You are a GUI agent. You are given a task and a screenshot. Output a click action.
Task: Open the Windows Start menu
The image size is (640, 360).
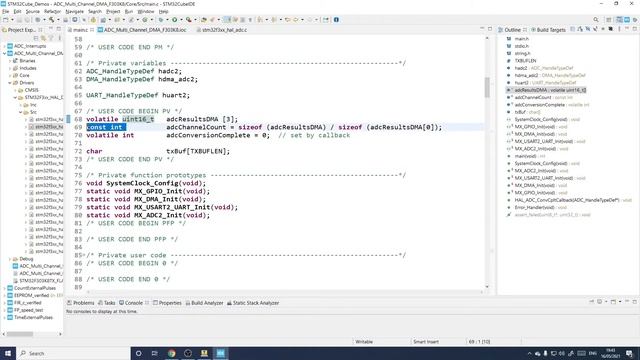pos(8,353)
